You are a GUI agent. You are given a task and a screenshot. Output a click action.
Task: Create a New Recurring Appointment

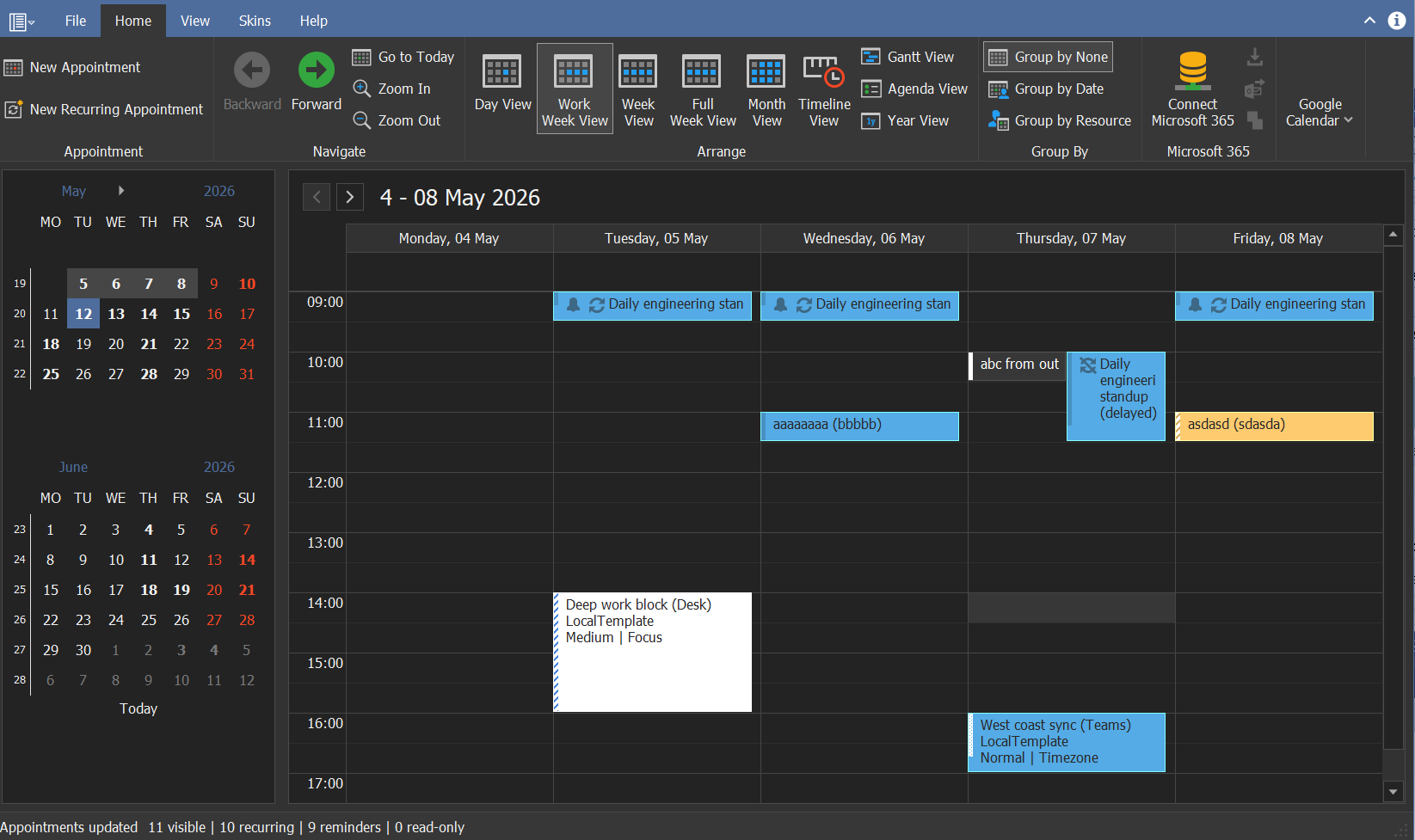point(104,109)
